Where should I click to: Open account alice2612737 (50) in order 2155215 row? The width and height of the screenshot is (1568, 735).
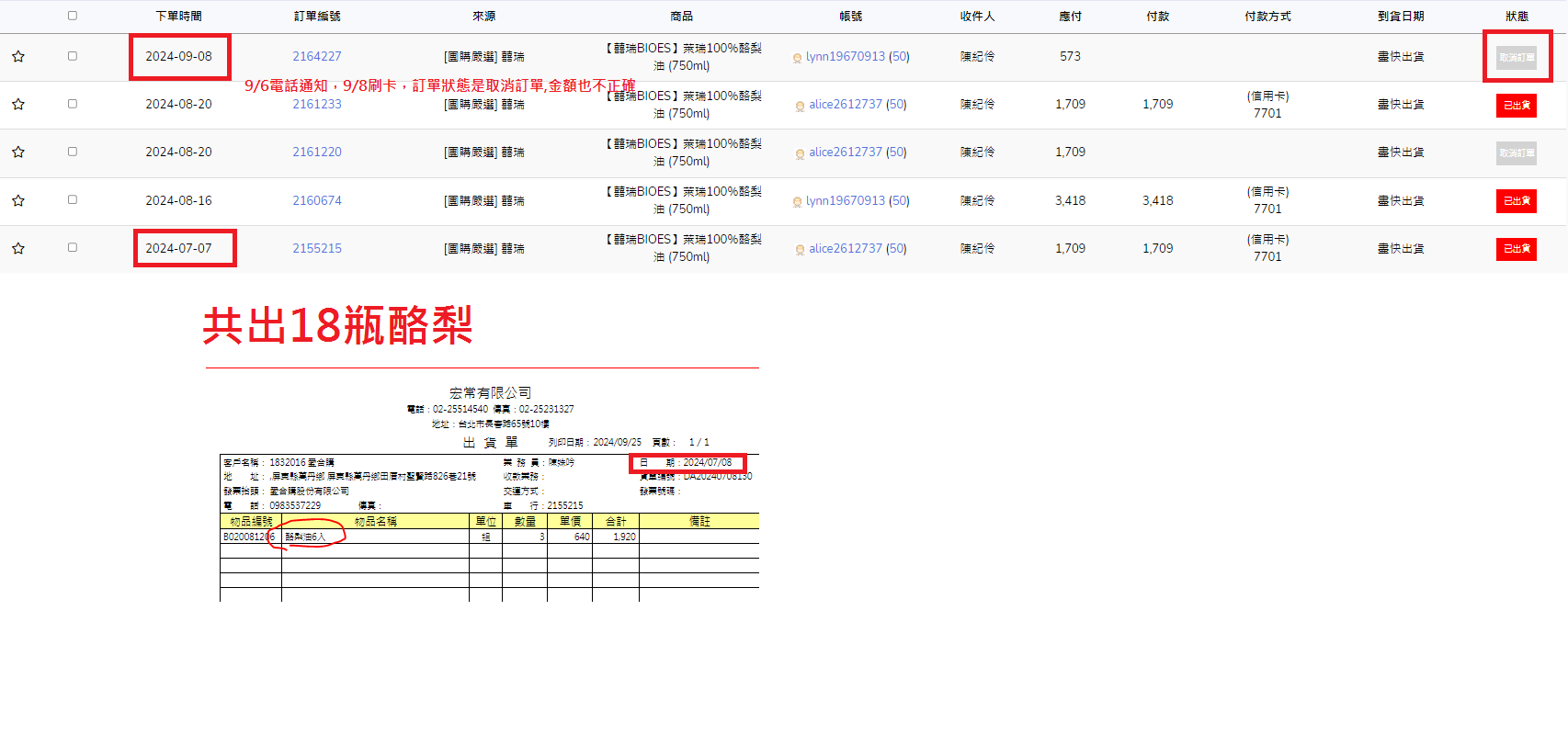(858, 248)
